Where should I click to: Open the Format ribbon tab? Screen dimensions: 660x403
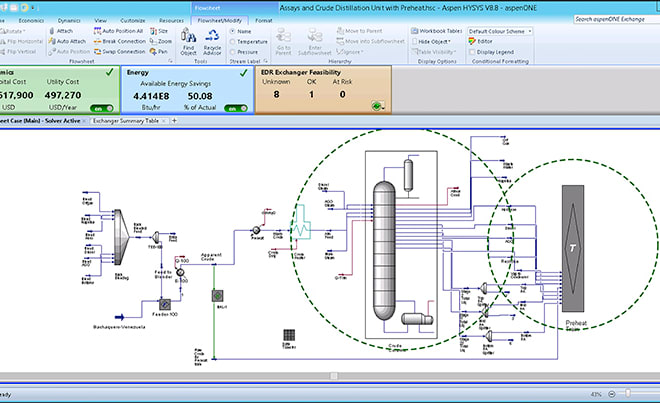pyautogui.click(x=264, y=20)
